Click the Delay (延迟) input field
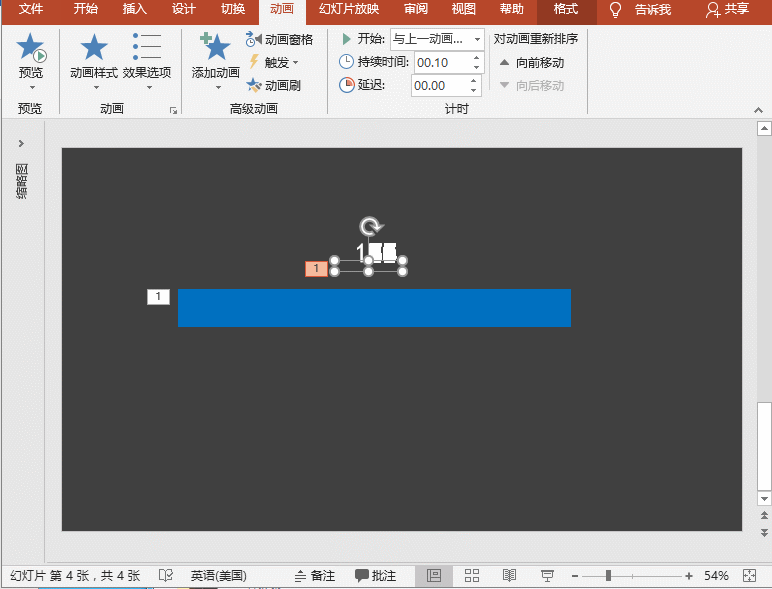The width and height of the screenshot is (772, 589). [440, 86]
